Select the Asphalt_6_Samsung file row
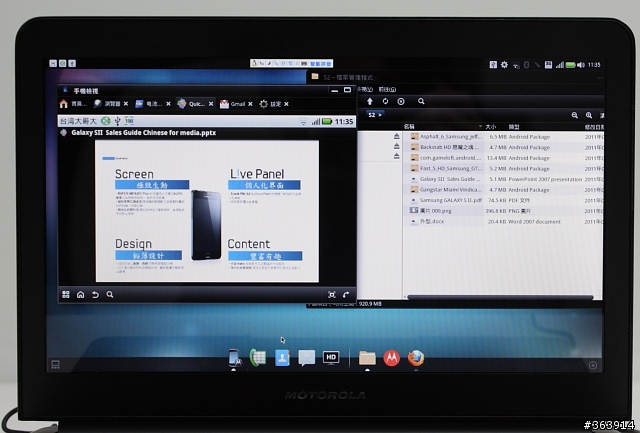Image resolution: width=640 pixels, height=433 pixels. pyautogui.click(x=502, y=137)
